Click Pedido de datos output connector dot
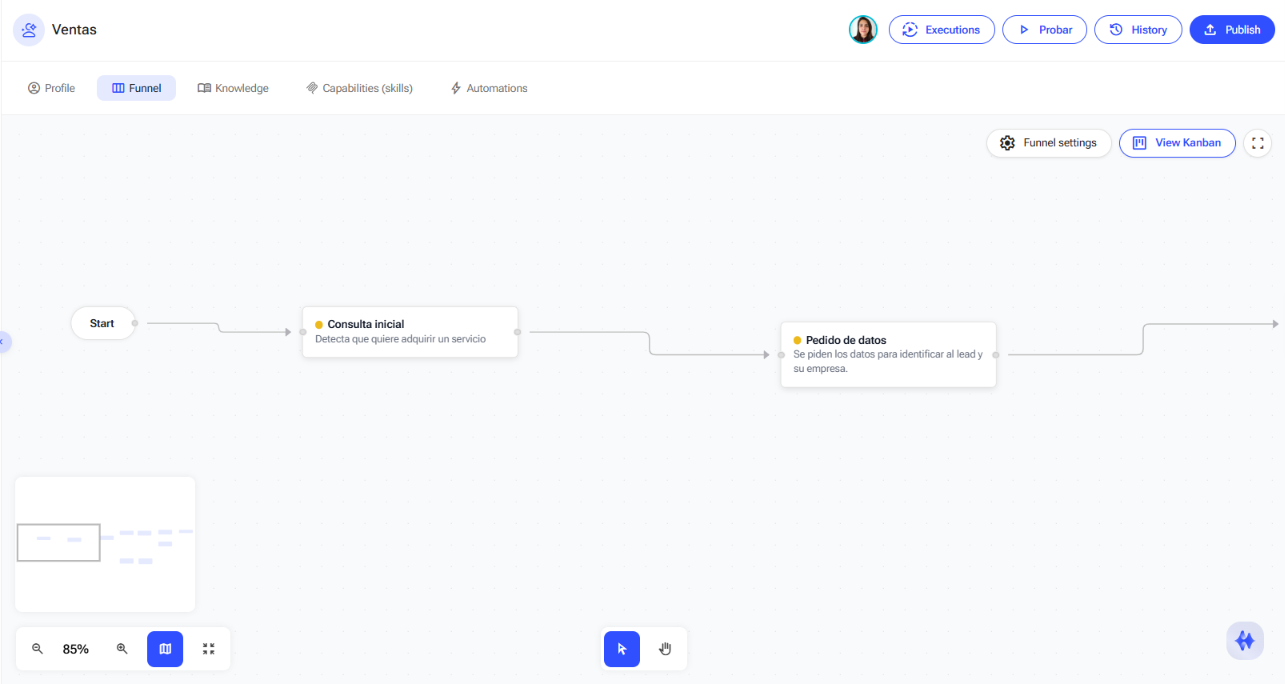 click(x=996, y=355)
